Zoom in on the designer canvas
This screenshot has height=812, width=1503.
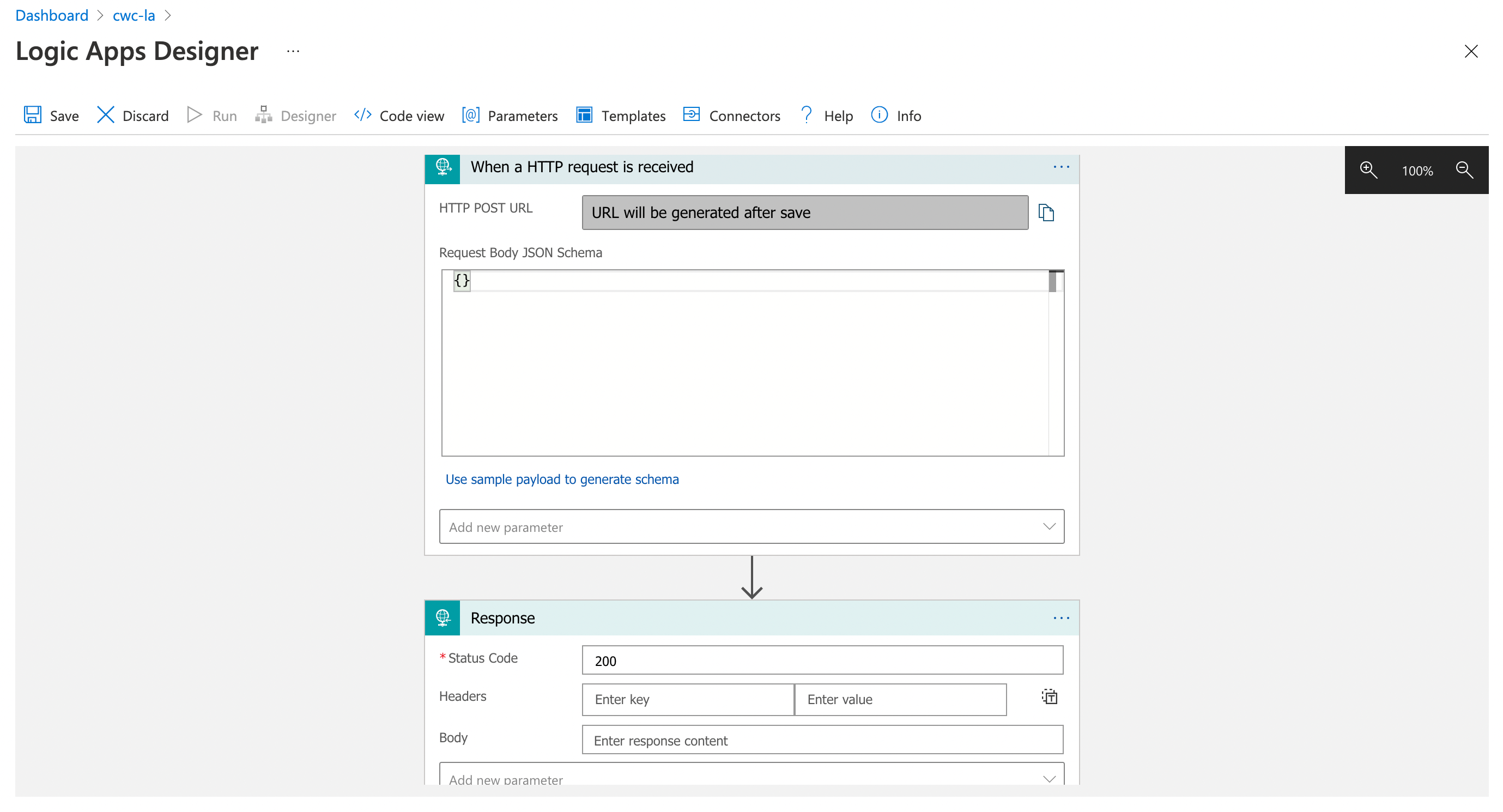(x=1368, y=169)
